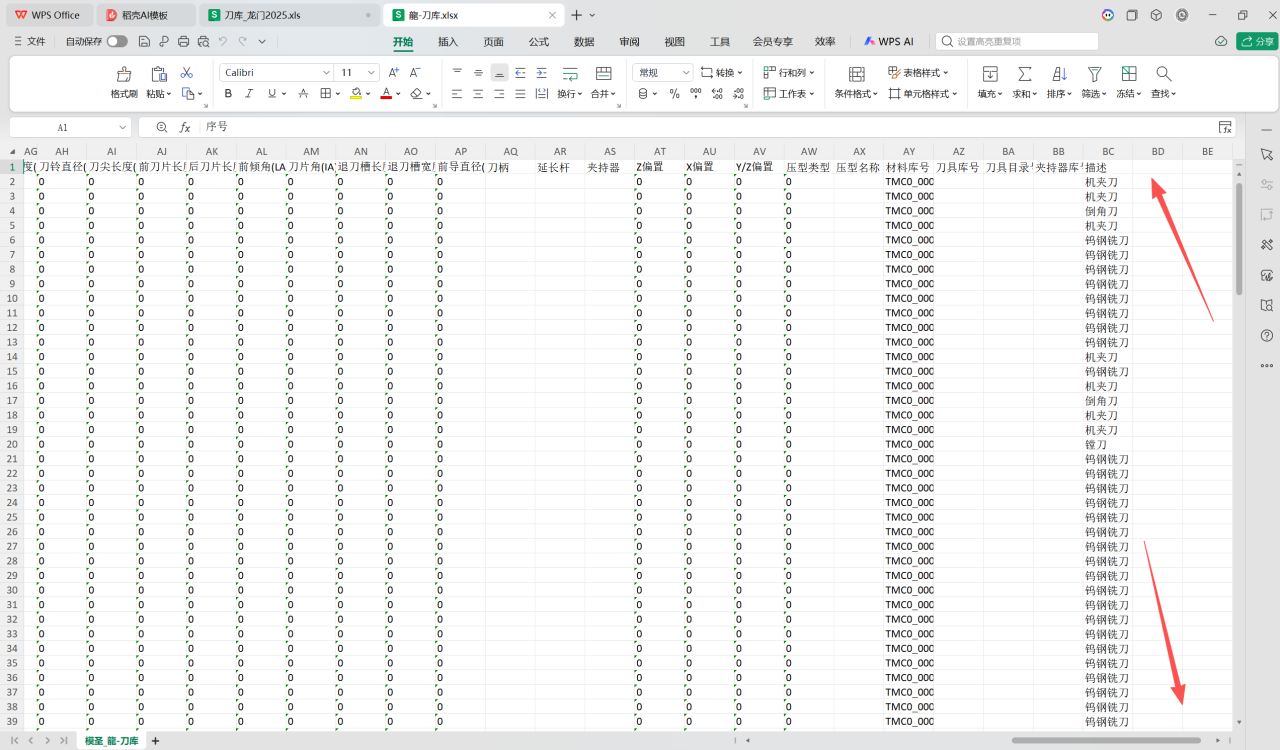Click the Thousands Separator icon
Image resolution: width=1280 pixels, height=750 pixels.
pyautogui.click(x=696, y=94)
